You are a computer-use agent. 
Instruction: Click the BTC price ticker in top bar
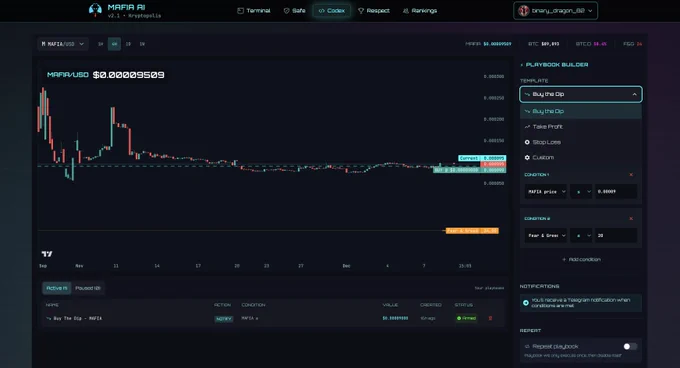[x=543, y=44]
